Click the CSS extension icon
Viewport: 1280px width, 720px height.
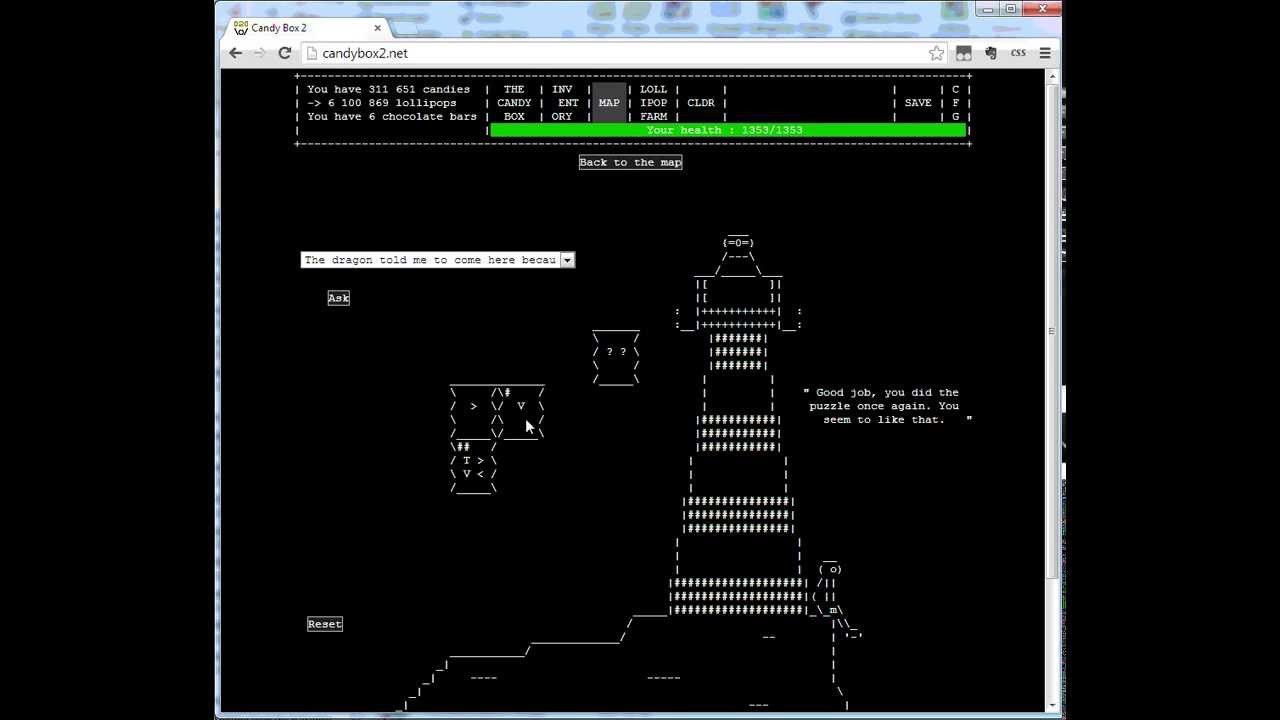(1018, 53)
